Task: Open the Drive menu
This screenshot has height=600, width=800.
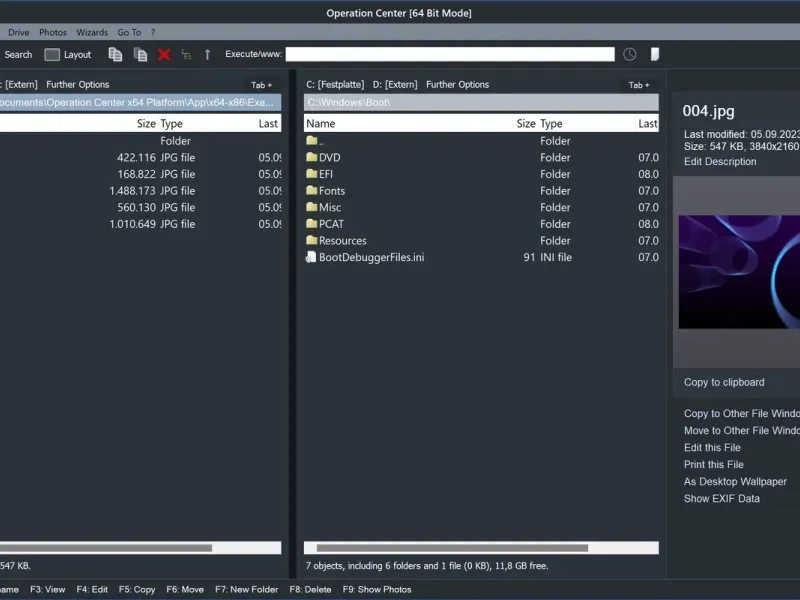Action: click(x=18, y=32)
